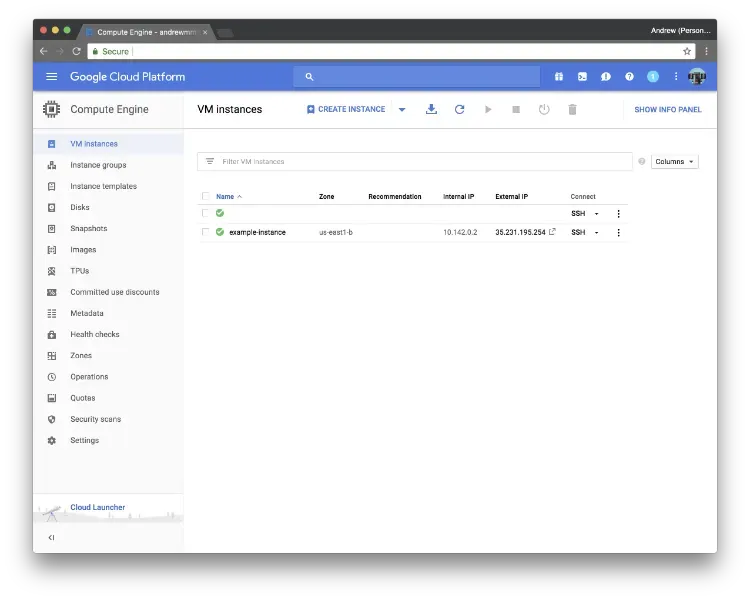Click the help question mark icon
The image size is (750, 600).
629,76
